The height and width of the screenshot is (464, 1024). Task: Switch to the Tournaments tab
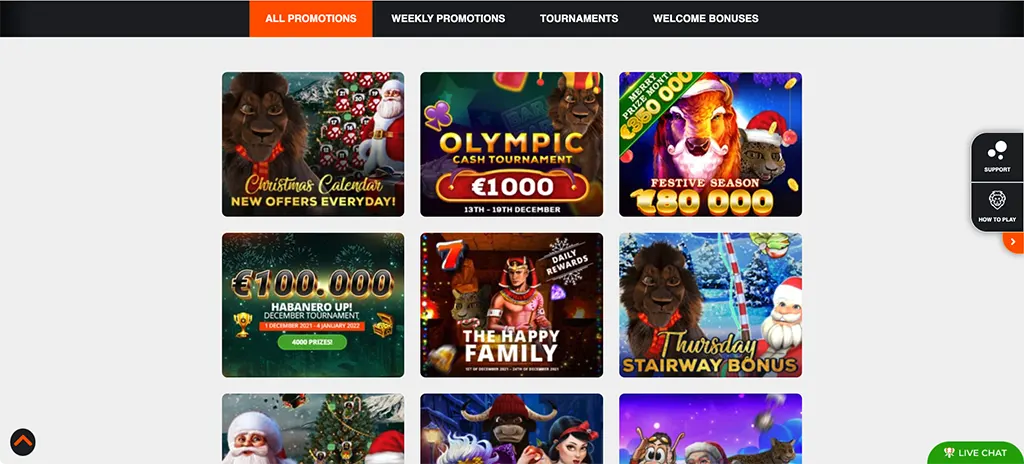click(579, 18)
